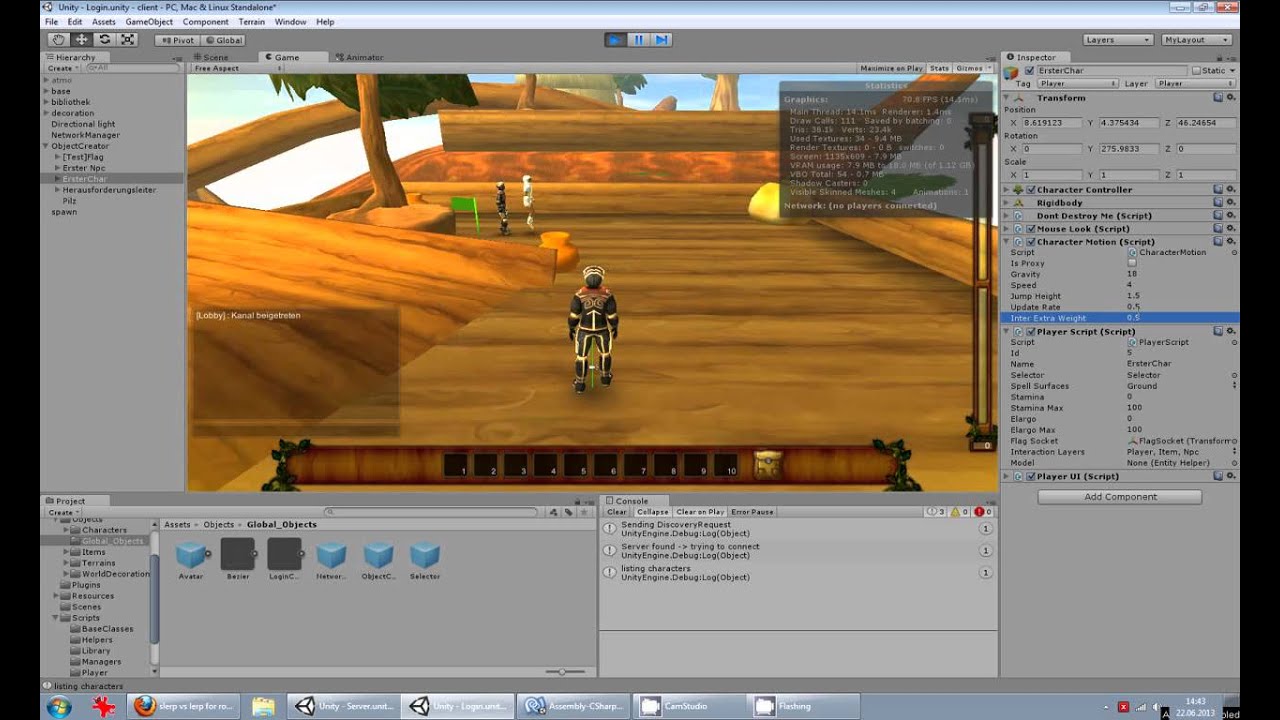Open Transform help book icon

1218,98
